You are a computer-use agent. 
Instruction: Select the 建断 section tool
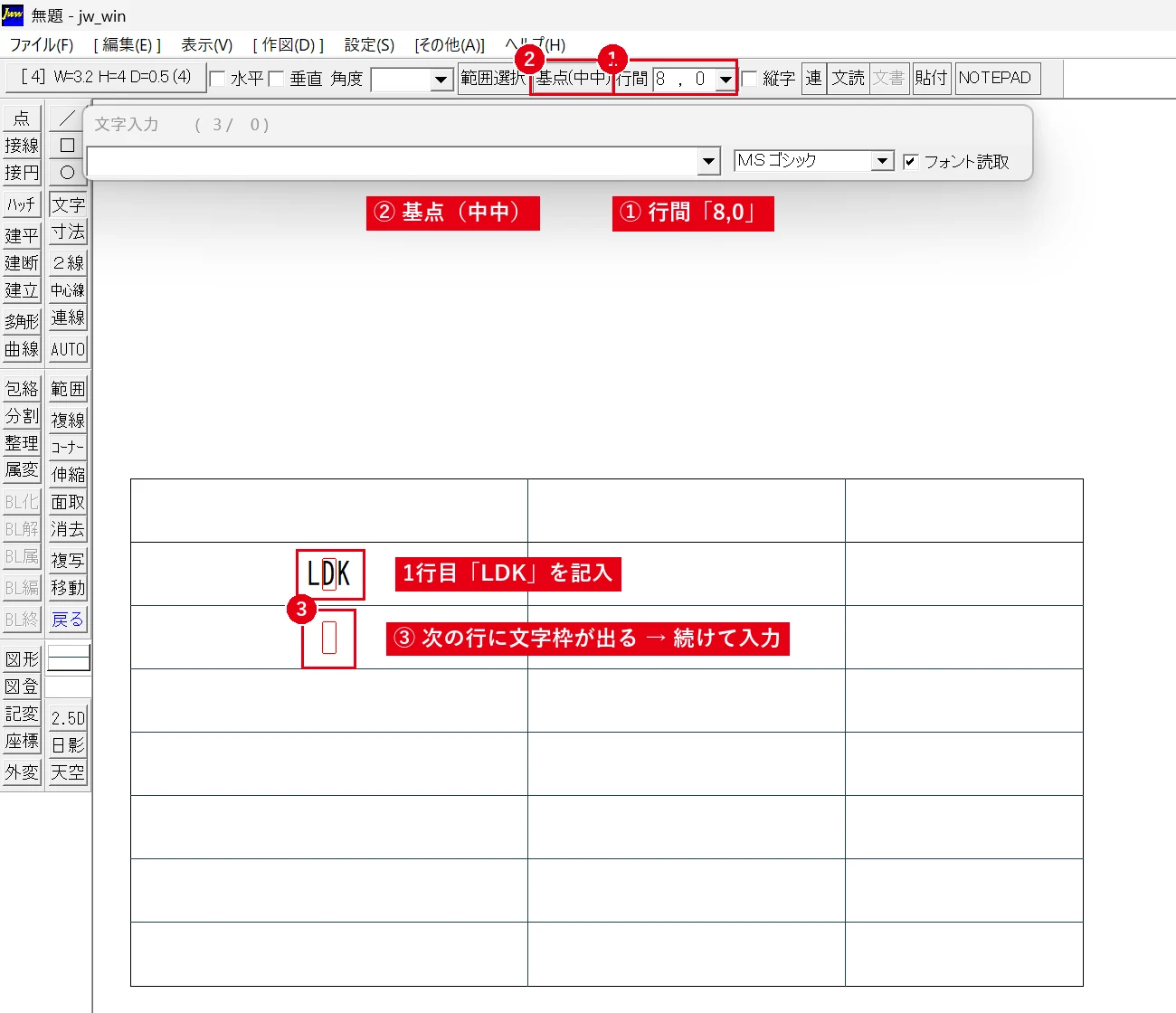click(22, 262)
